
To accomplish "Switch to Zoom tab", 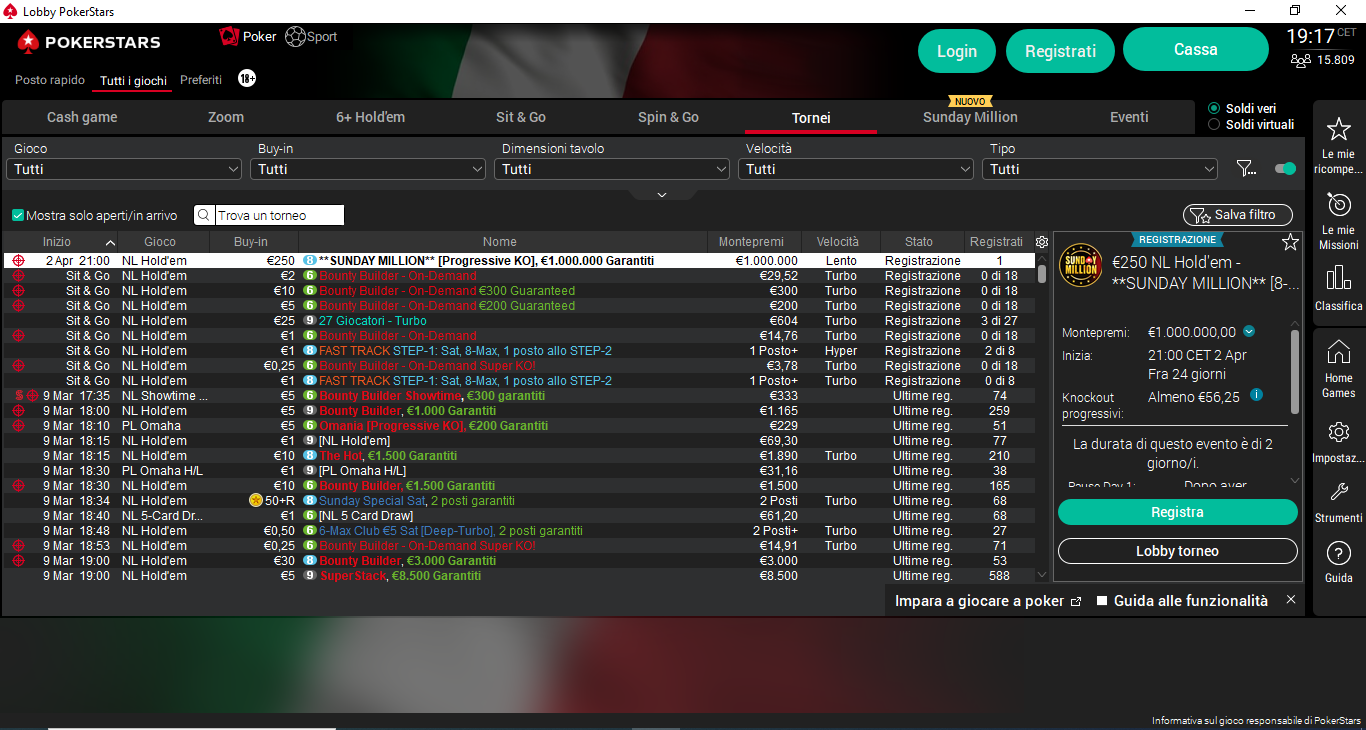I will tap(226, 117).
